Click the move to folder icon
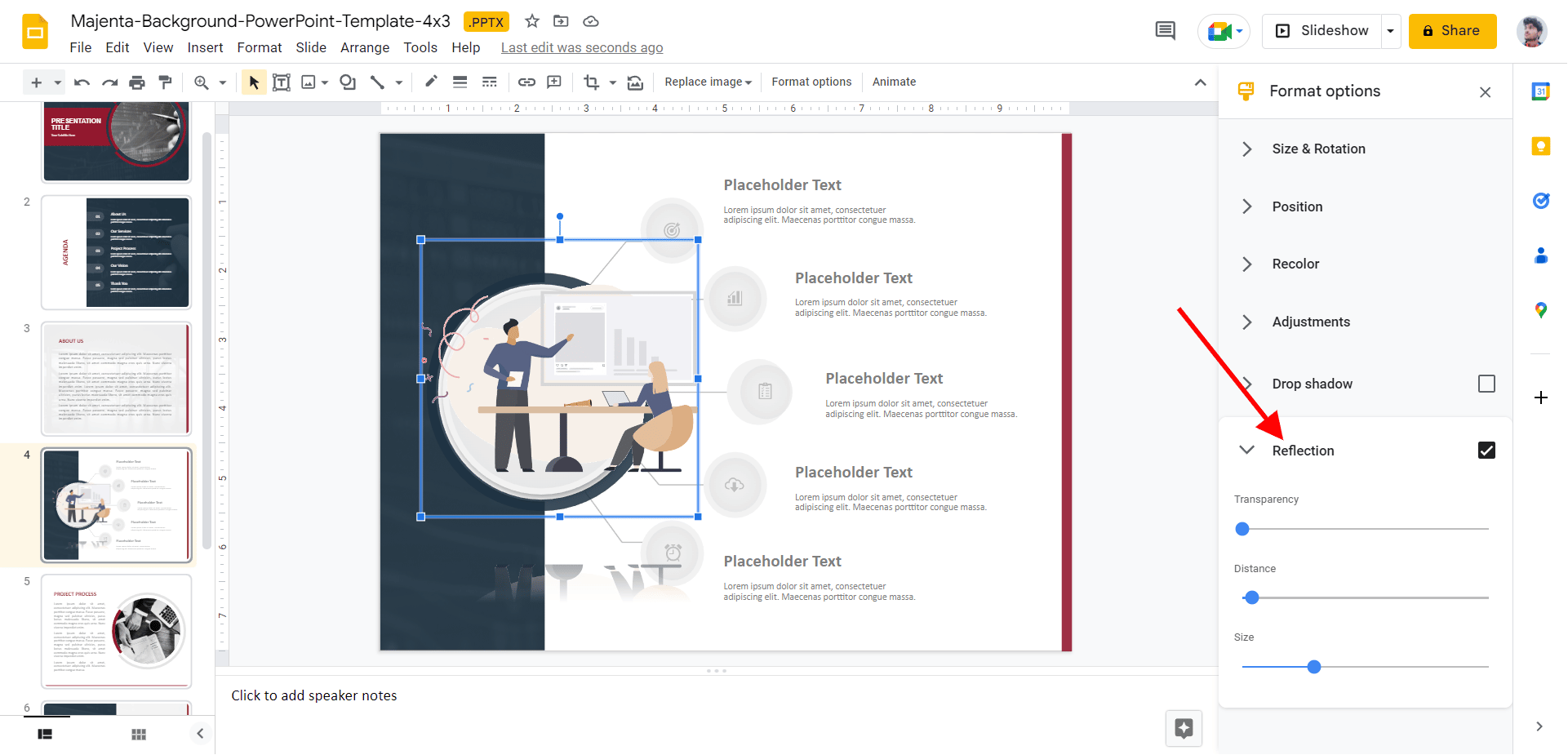This screenshot has width=1568, height=755. pos(561,21)
